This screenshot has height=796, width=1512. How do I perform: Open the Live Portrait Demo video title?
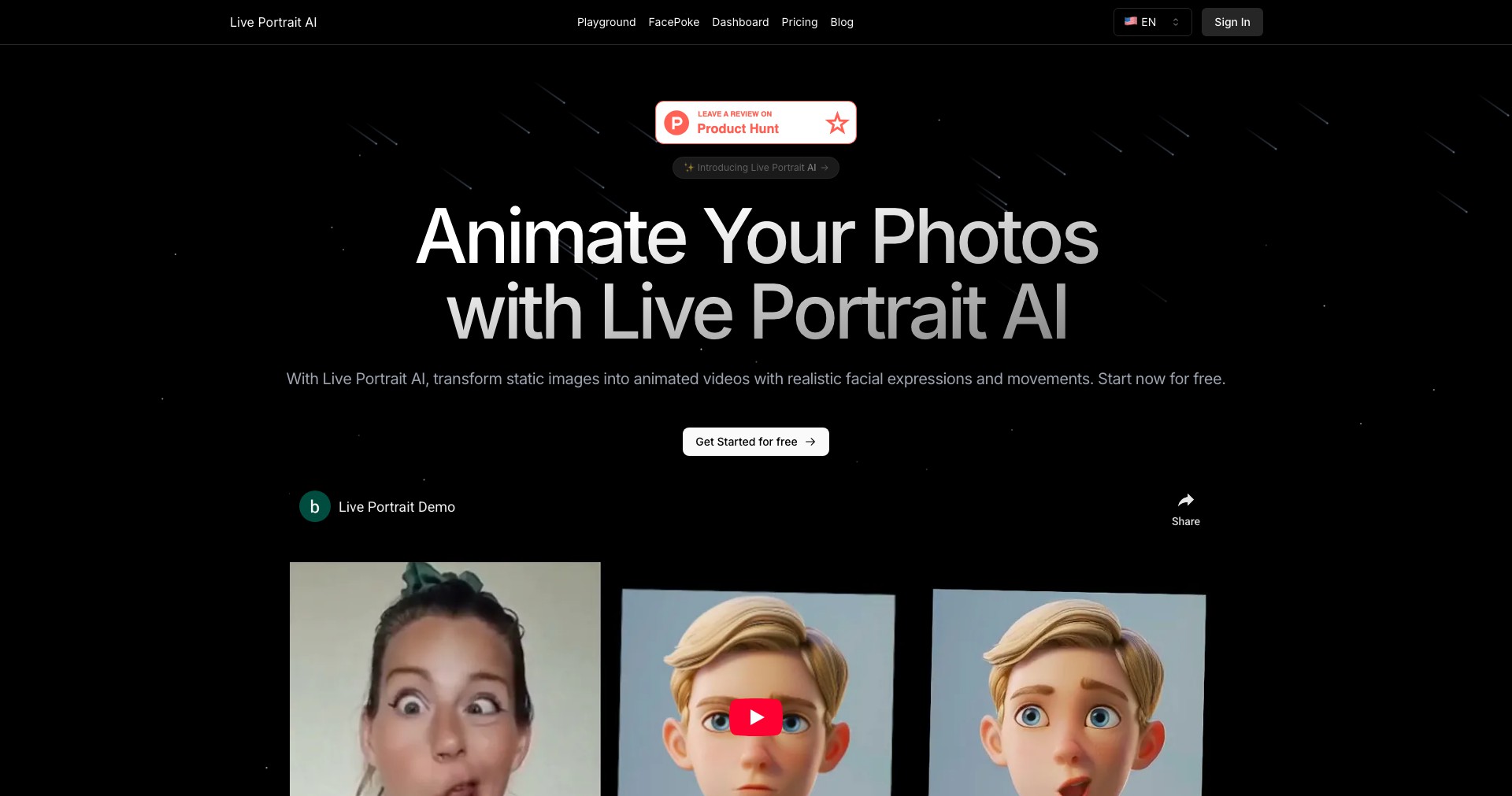click(397, 507)
